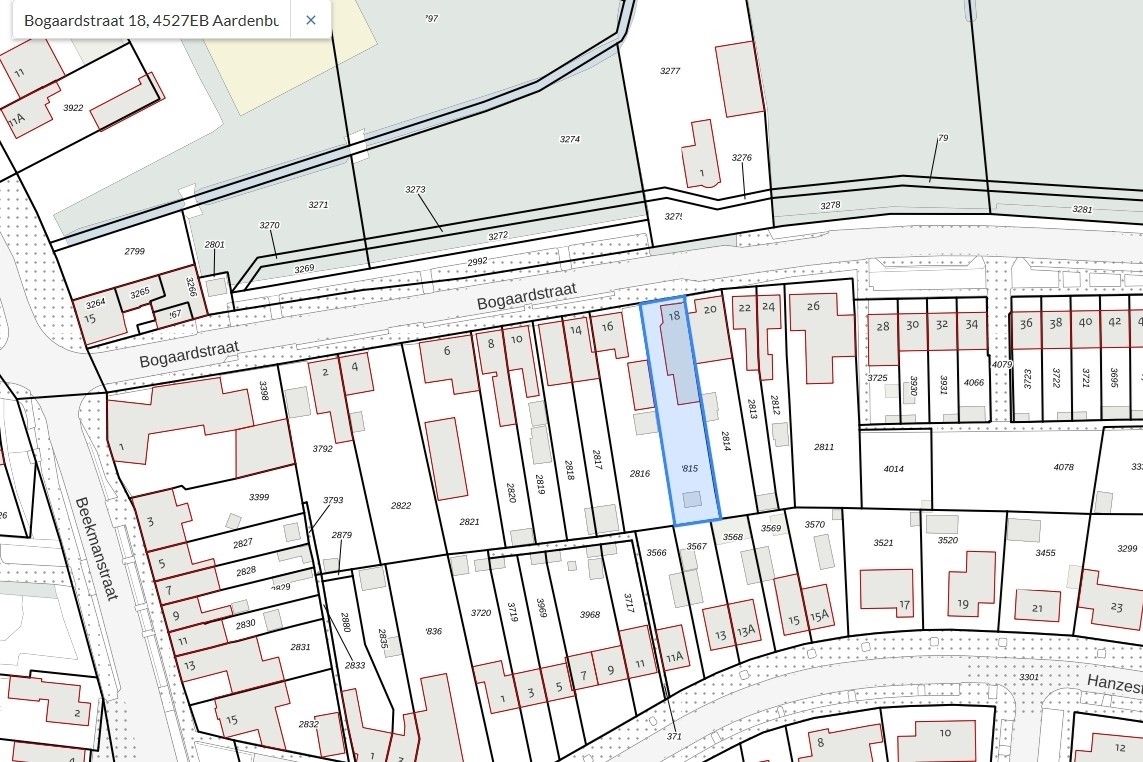The height and width of the screenshot is (762, 1143).
Task: Click parcel 3274 north of the street
Action: point(569,139)
